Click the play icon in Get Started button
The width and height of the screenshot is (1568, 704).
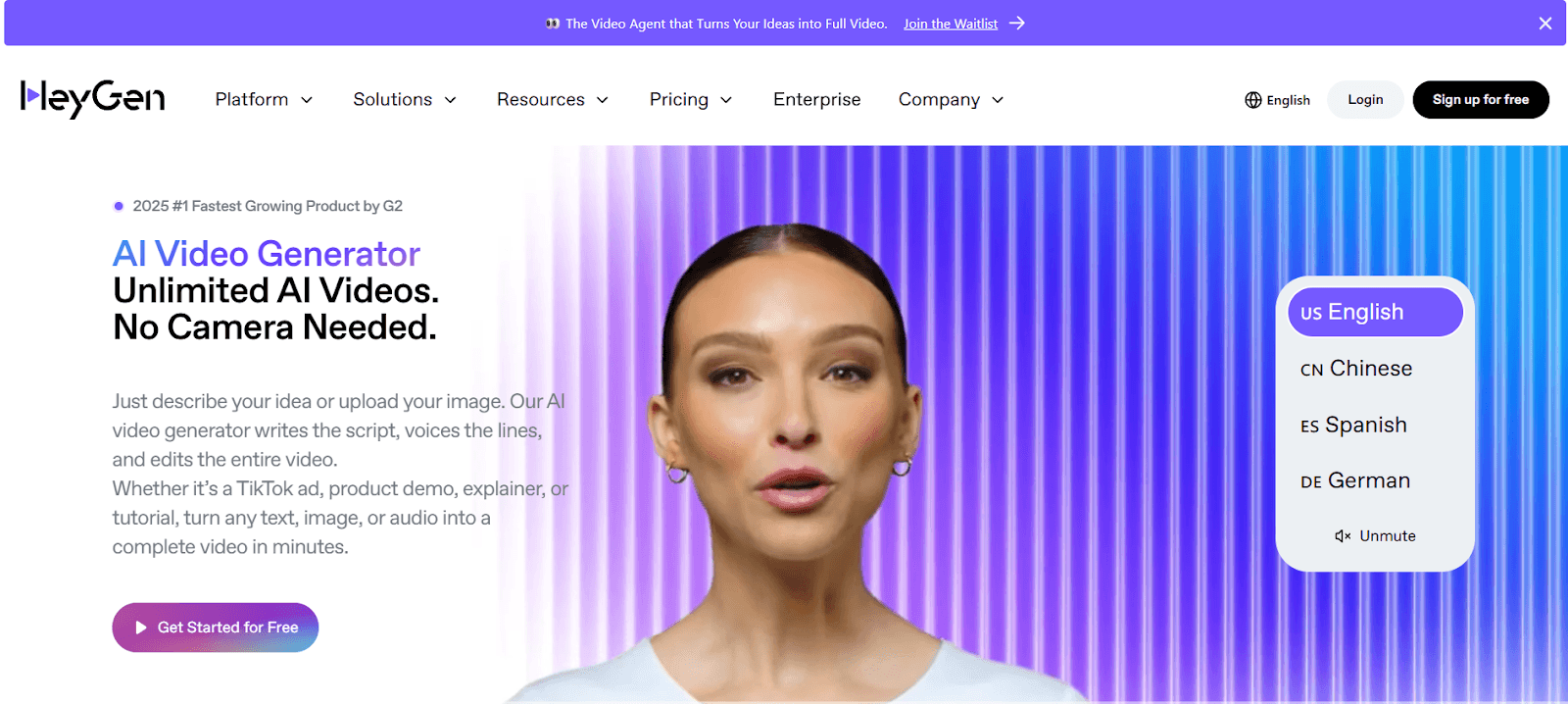tap(141, 628)
